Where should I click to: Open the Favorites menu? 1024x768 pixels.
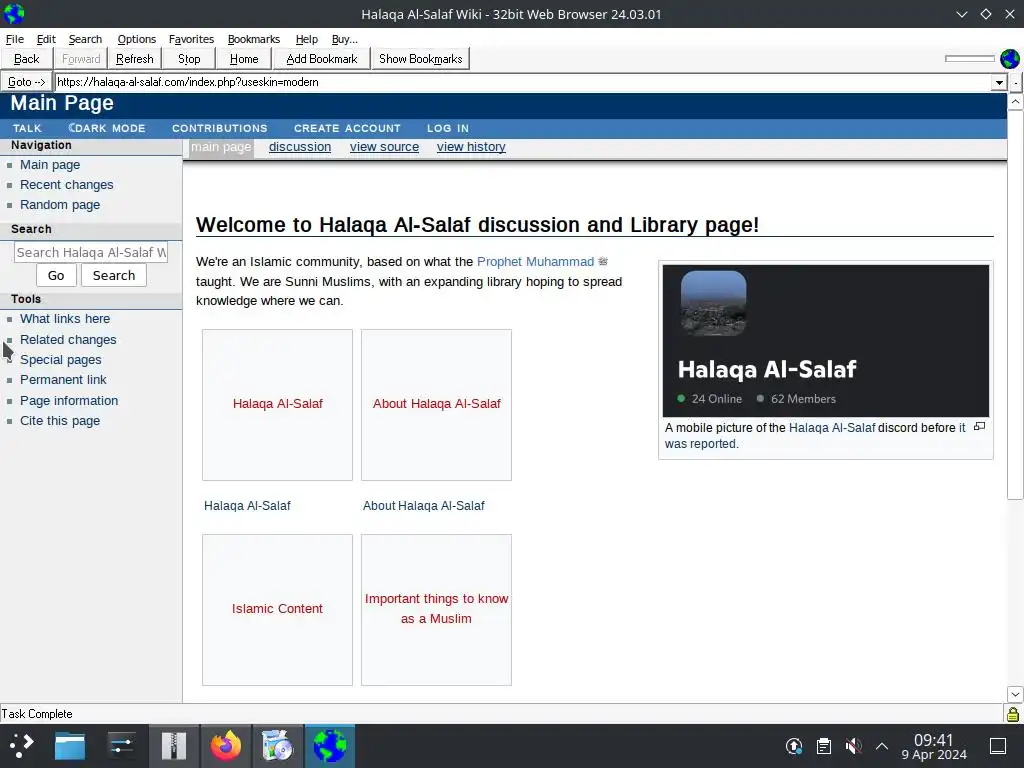[191, 39]
